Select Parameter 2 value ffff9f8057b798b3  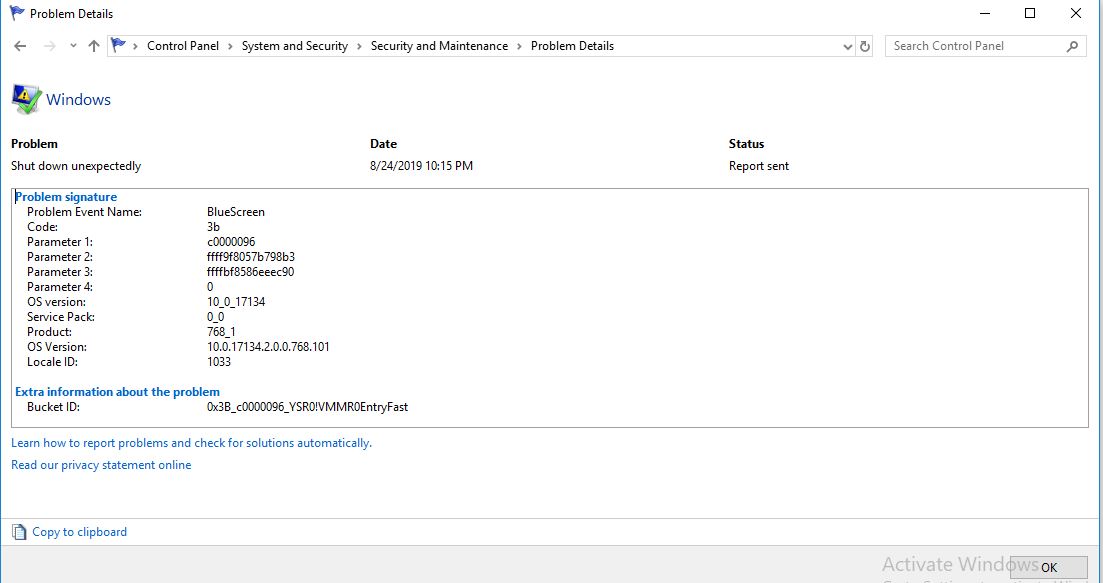click(x=250, y=257)
